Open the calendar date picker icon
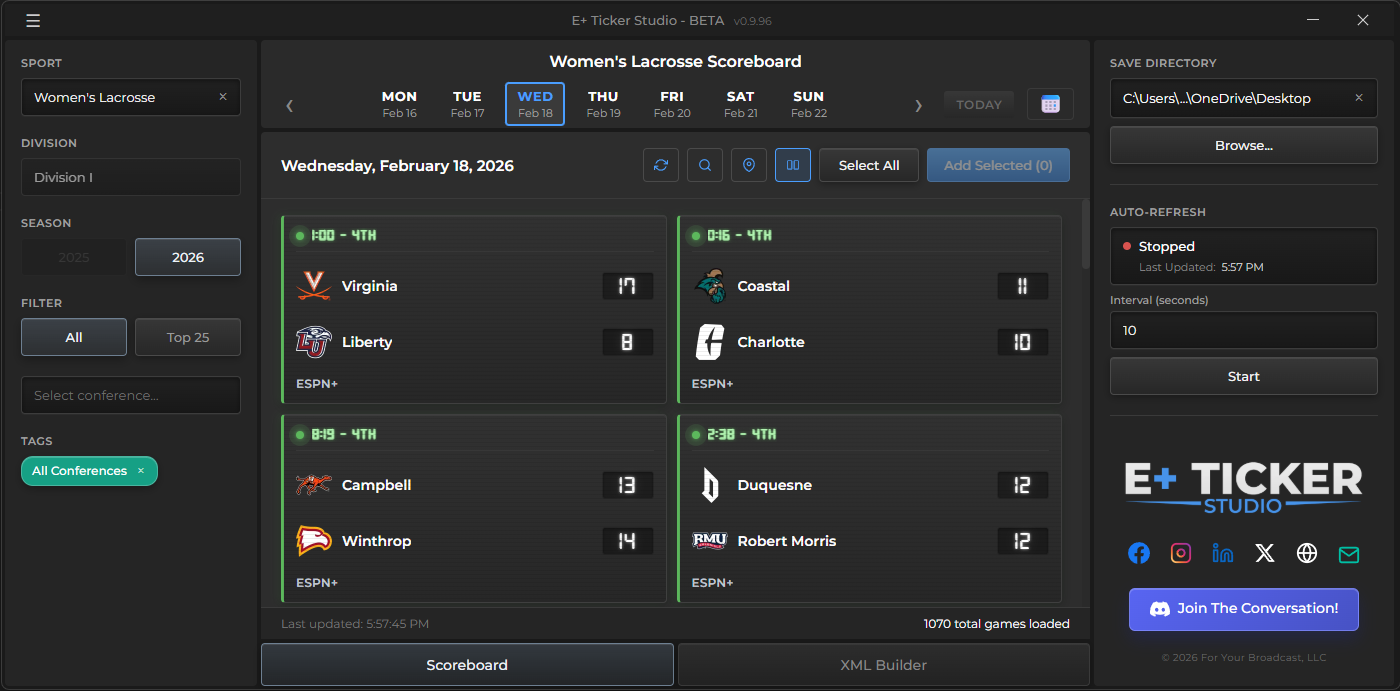The height and width of the screenshot is (691, 1400). (1050, 104)
